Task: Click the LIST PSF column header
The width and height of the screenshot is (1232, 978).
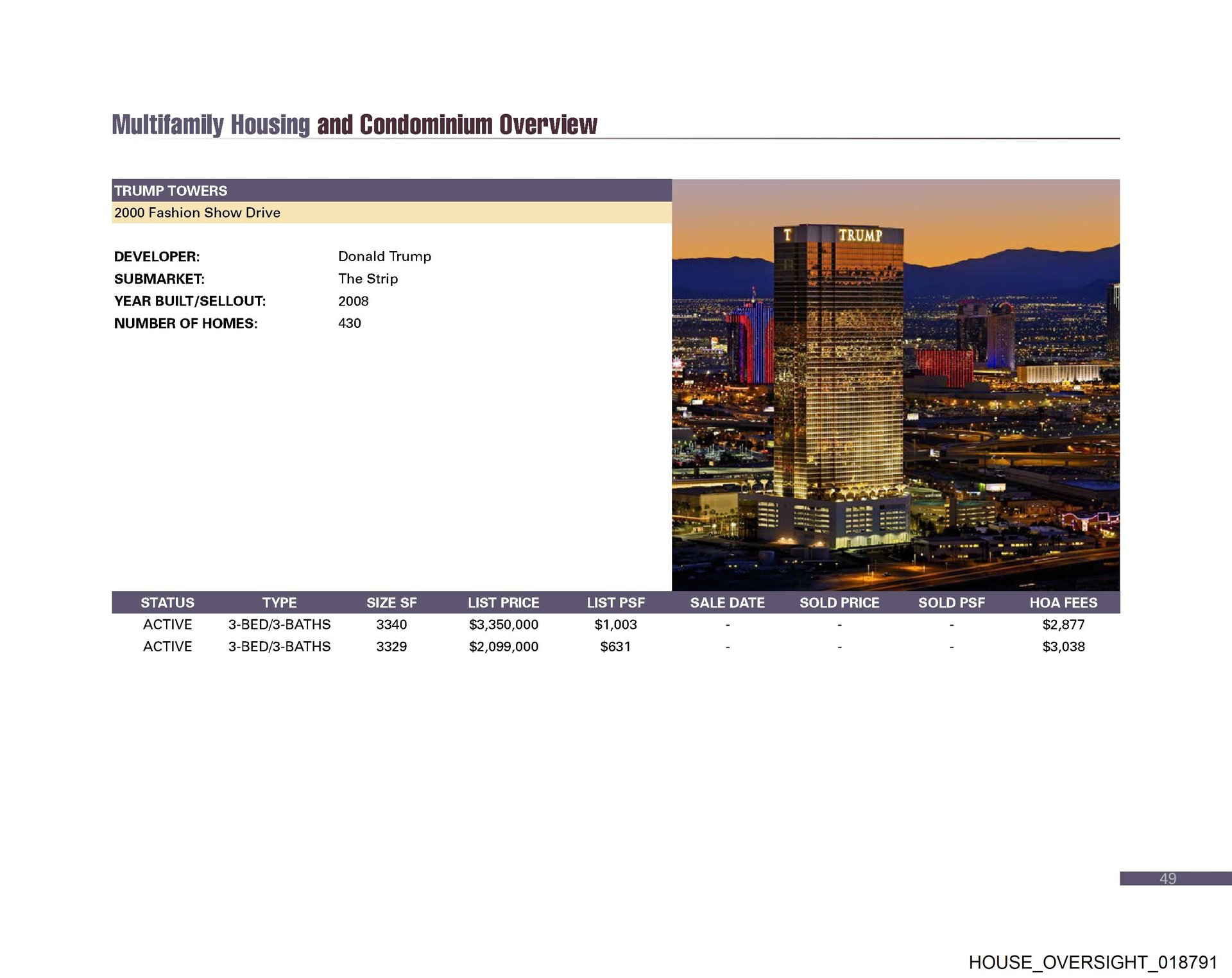Action: (615, 603)
